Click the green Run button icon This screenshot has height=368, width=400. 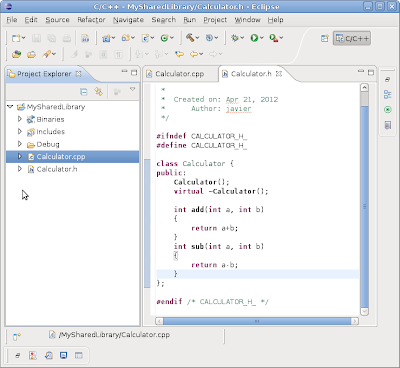point(254,38)
